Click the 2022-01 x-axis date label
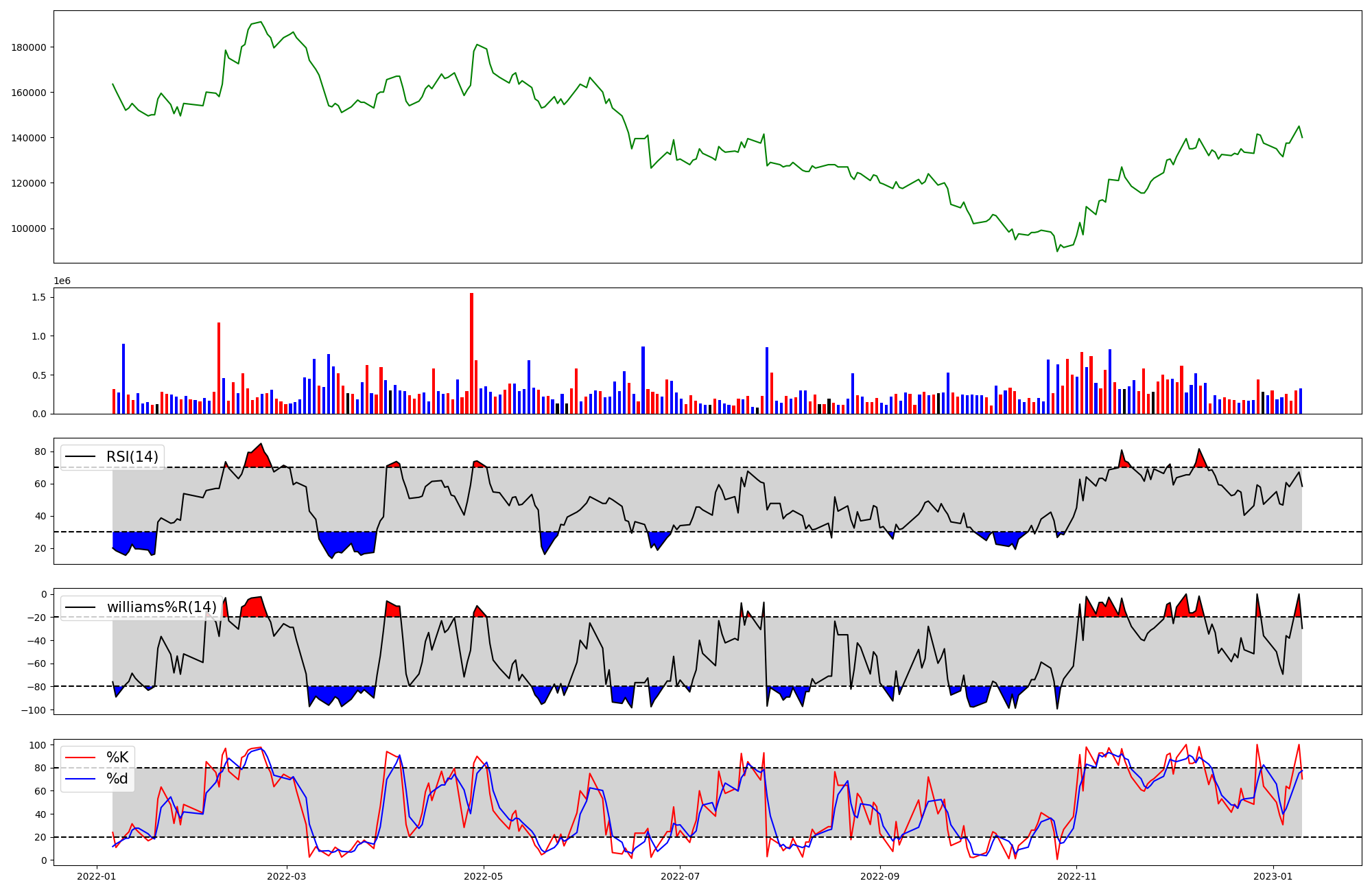This screenshot has height=892, width=1372. point(97,876)
